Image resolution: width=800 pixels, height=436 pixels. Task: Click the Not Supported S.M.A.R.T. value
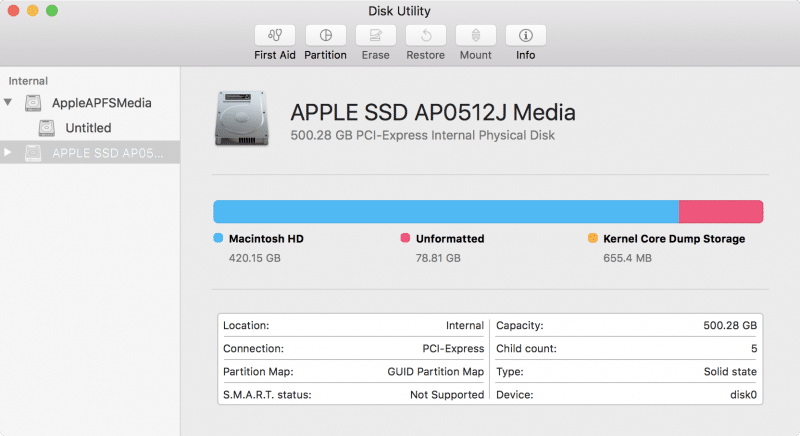coord(447,395)
